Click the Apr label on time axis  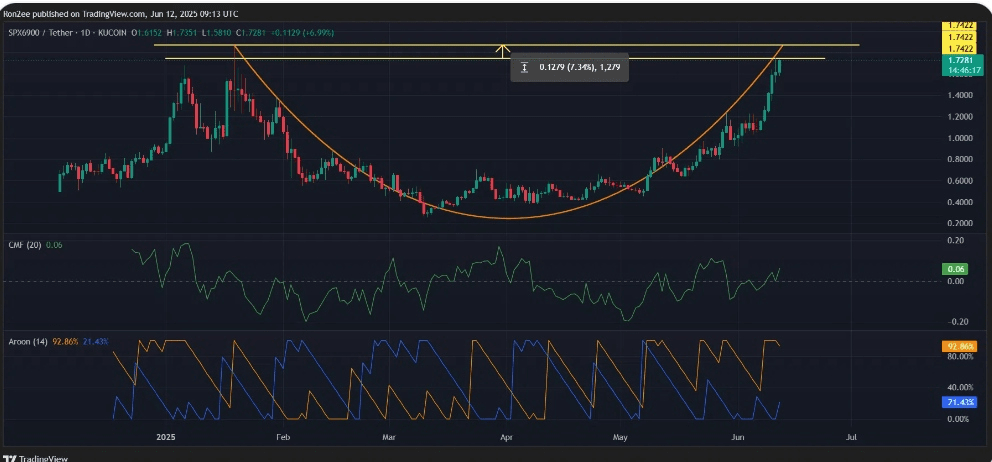pyautogui.click(x=506, y=437)
